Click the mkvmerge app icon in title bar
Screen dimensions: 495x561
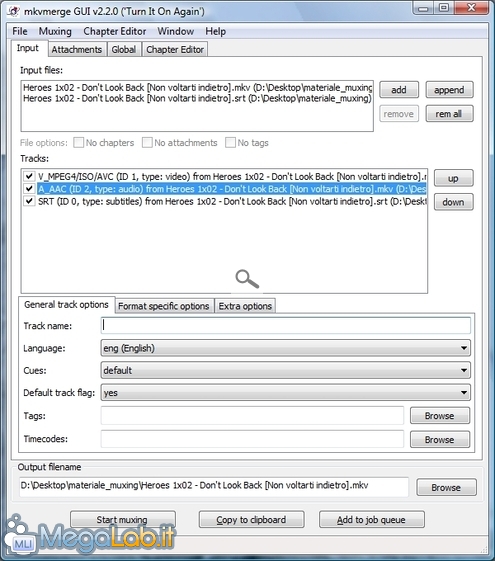pyautogui.click(x=14, y=11)
